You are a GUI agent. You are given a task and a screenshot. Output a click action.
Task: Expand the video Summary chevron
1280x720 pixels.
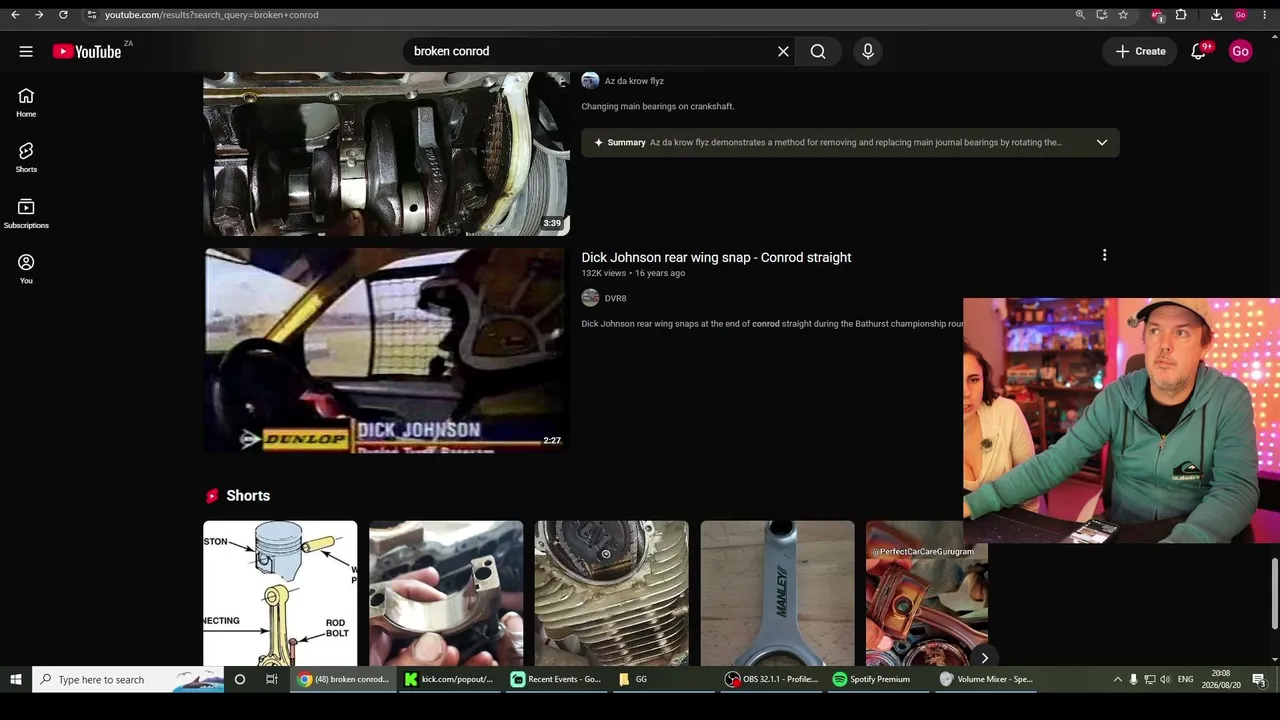1102,142
